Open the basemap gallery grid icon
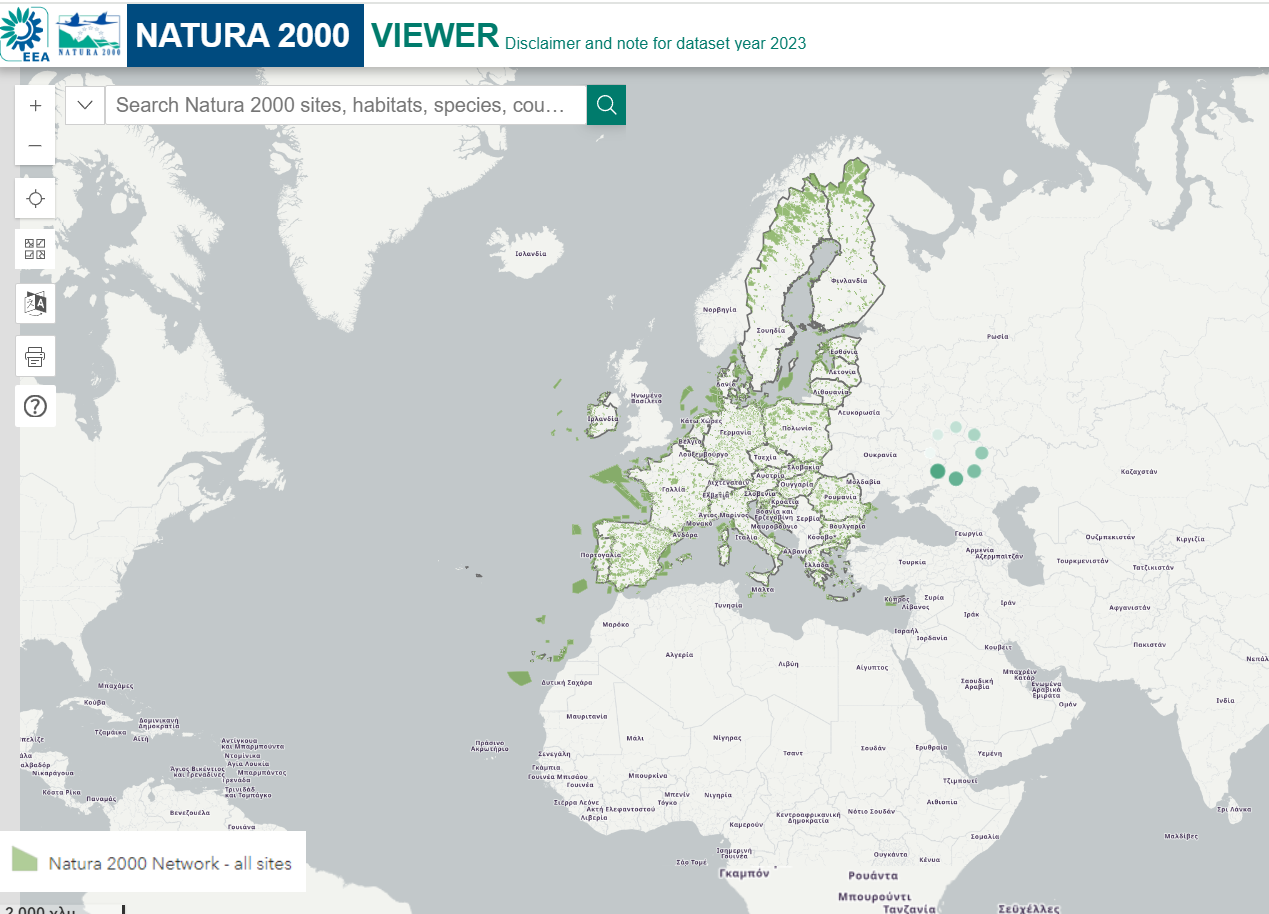Image resolution: width=1269 pixels, height=914 pixels. coord(35,249)
